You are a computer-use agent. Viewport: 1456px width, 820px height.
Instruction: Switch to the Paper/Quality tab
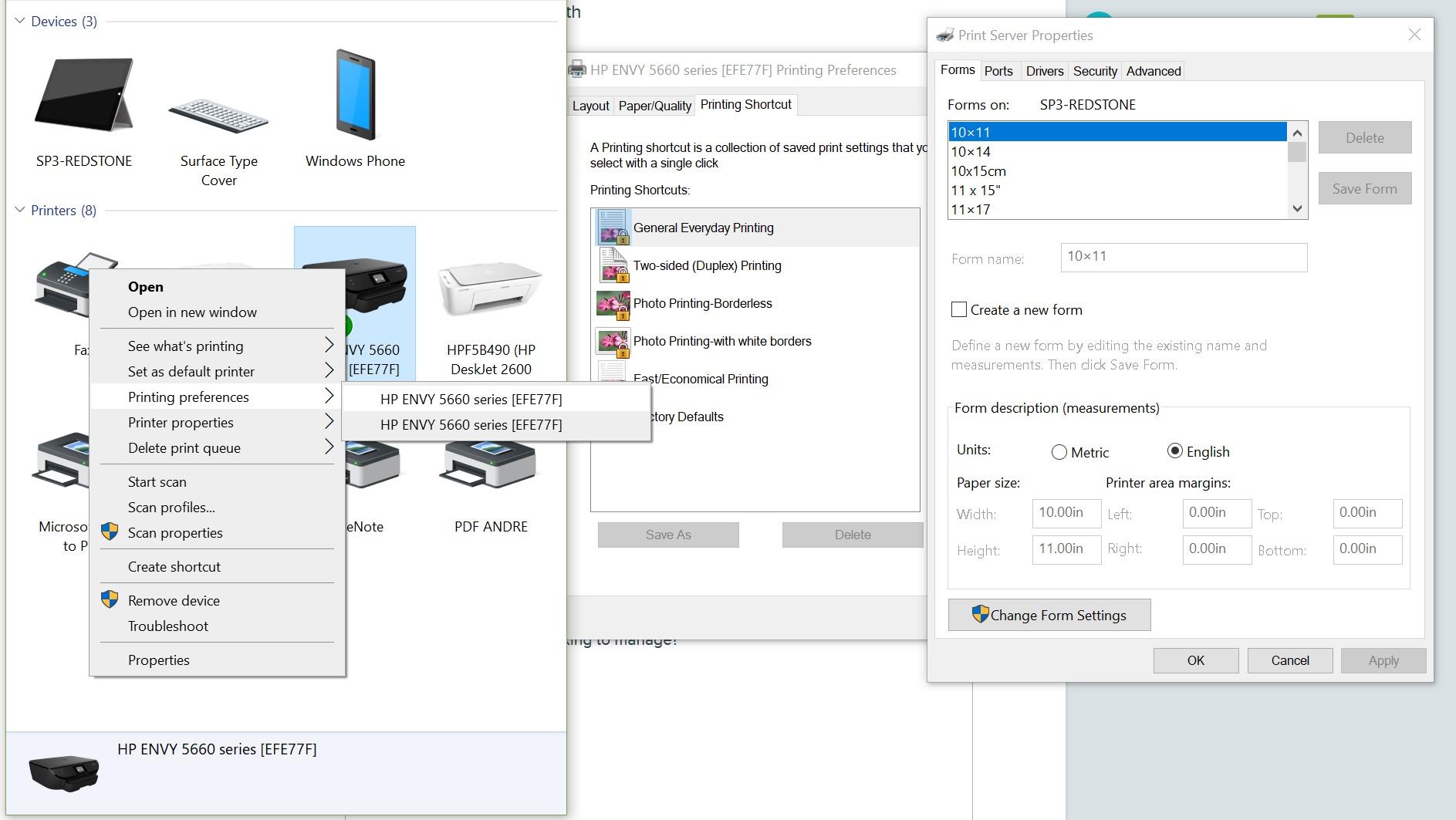(654, 106)
